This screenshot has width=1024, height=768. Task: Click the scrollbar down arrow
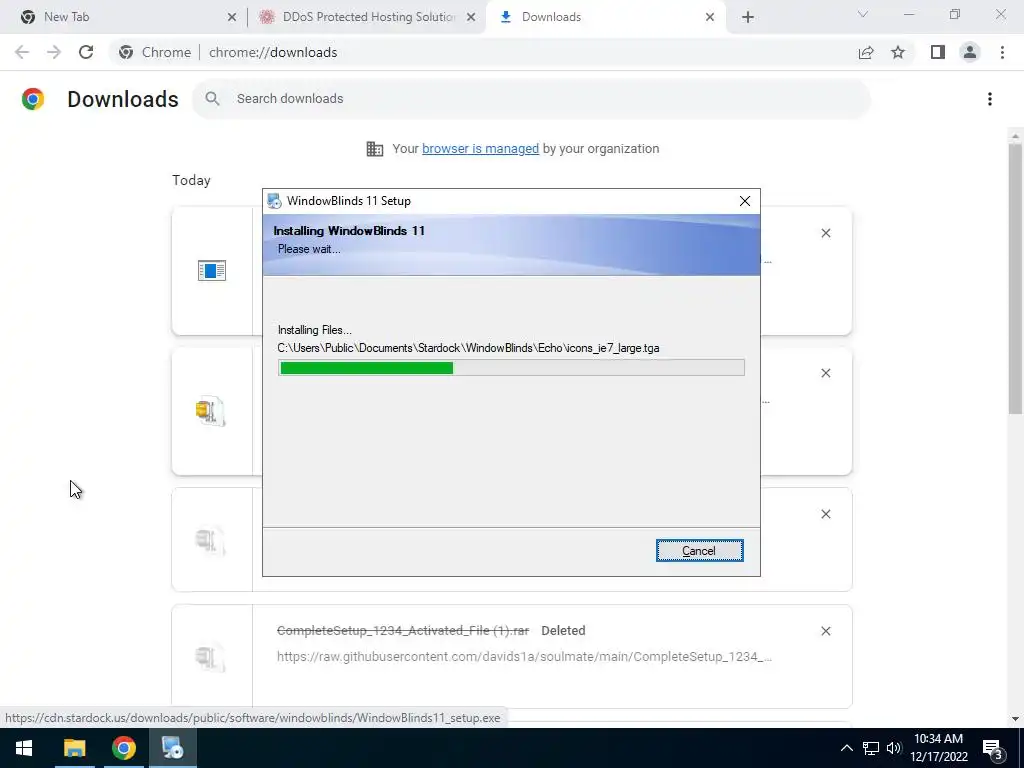click(1015, 719)
